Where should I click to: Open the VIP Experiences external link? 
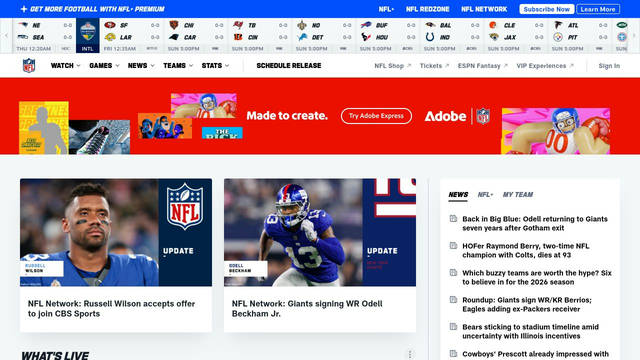pos(545,66)
